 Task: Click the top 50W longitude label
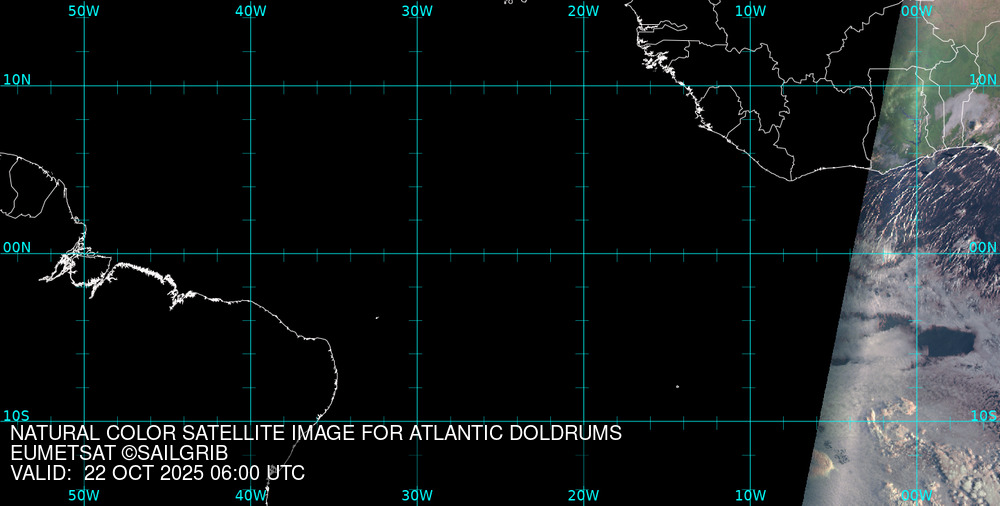click(x=84, y=11)
